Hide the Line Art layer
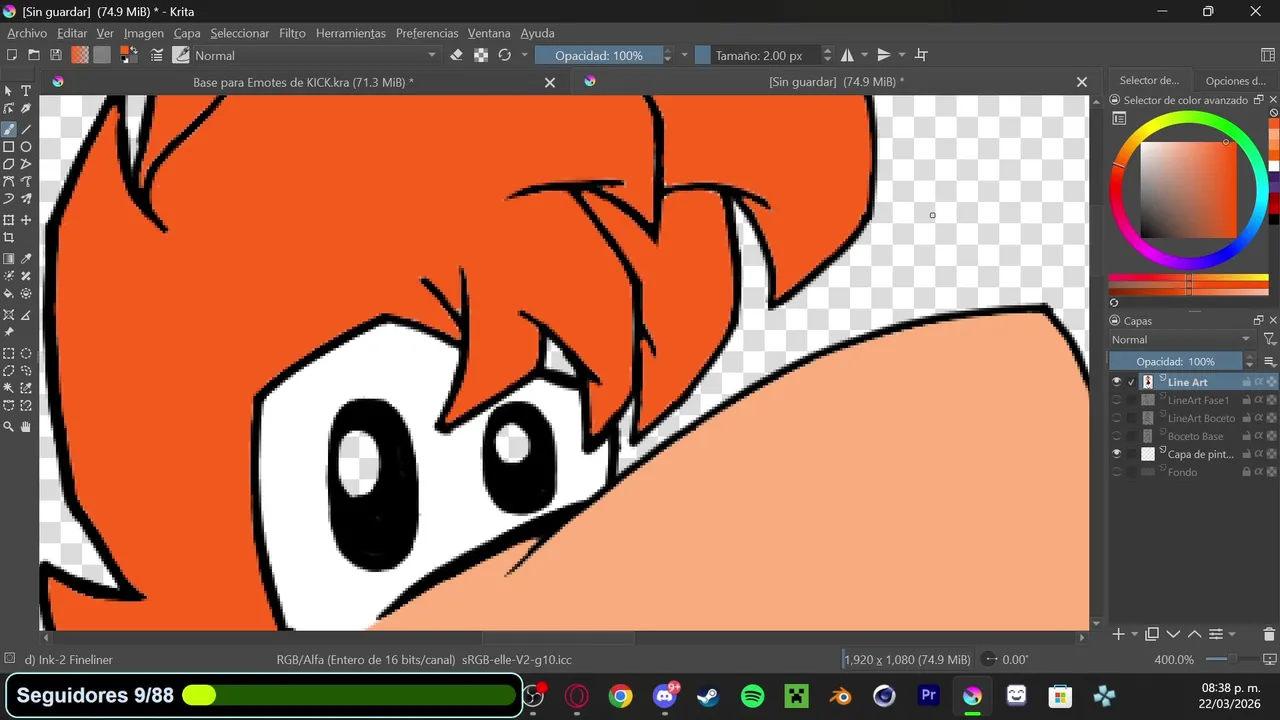The height and width of the screenshot is (720, 1280). (x=1117, y=382)
